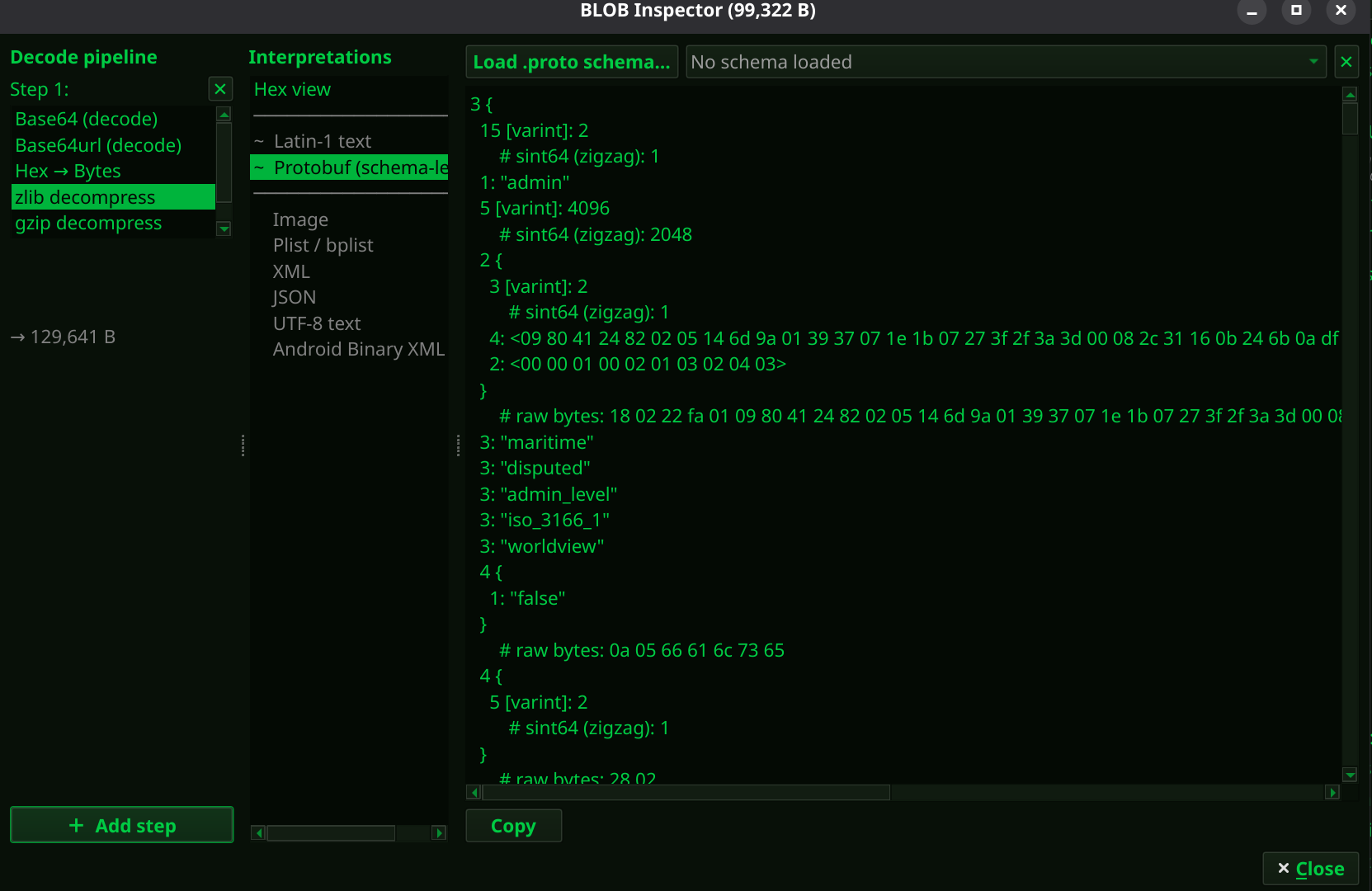Click the sint64 (zigzag): 2048 line
Viewport: 1372px width, 891px height.
tap(596, 234)
